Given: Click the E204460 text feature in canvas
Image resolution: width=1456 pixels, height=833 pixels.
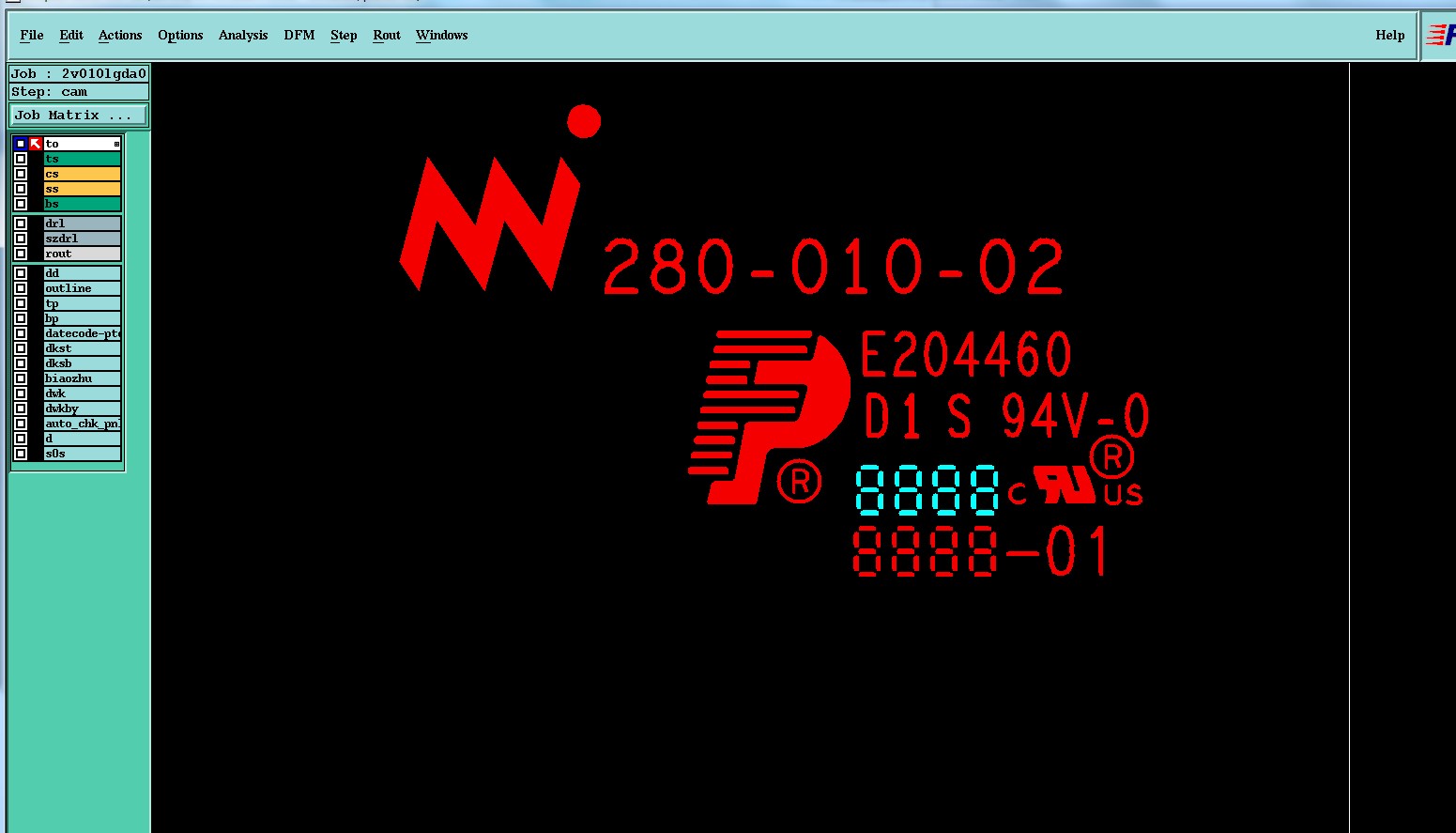Looking at the screenshot, I should click(x=966, y=354).
